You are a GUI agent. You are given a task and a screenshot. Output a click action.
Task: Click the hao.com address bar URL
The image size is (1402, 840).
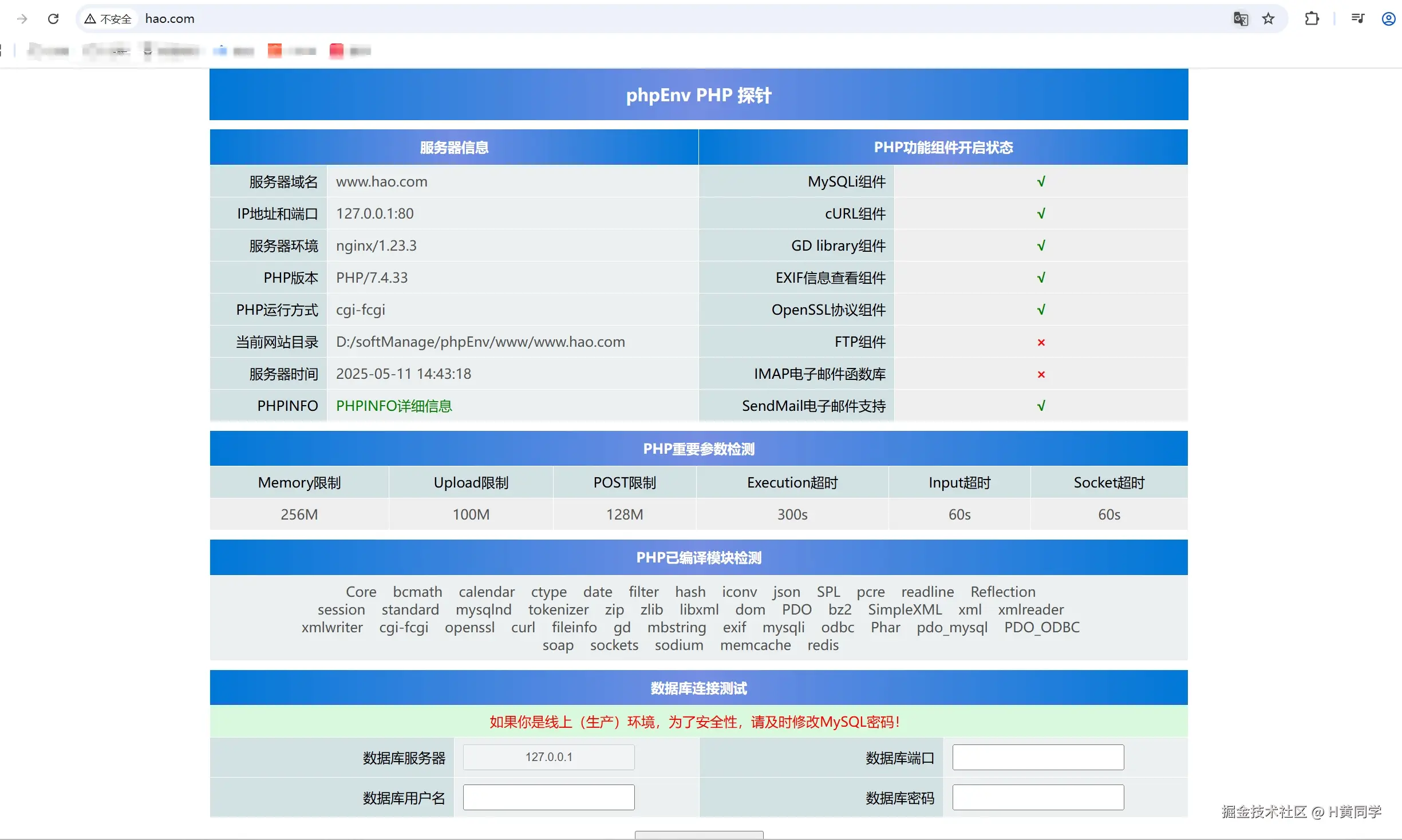click(x=170, y=19)
